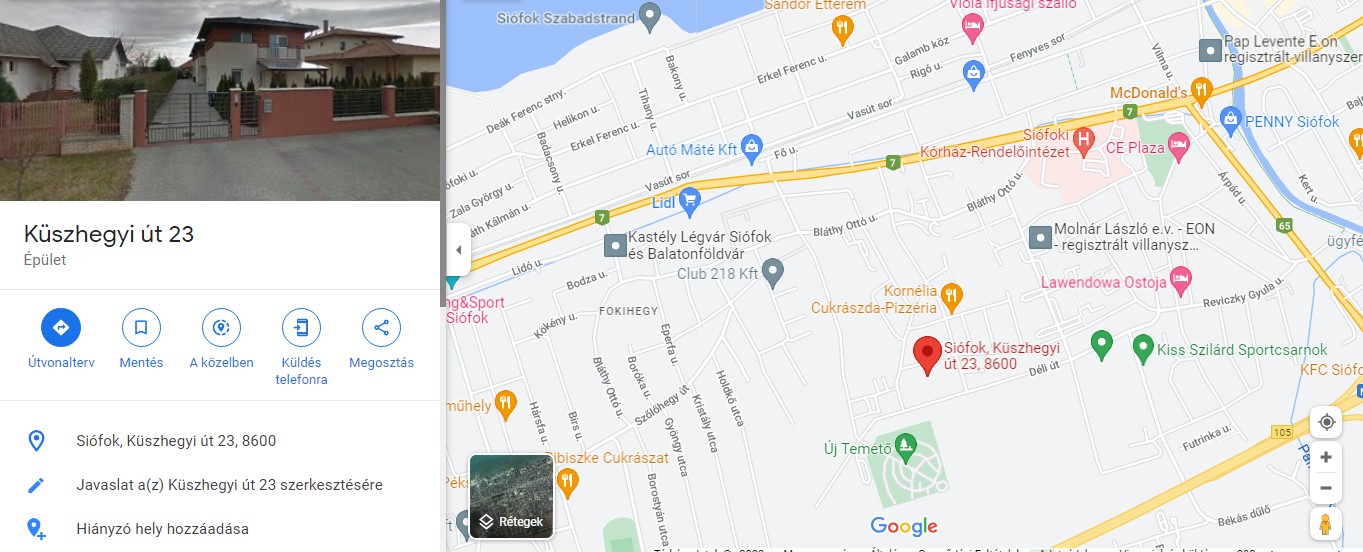
Task: Open Street View pegman icon
Action: click(x=1326, y=524)
